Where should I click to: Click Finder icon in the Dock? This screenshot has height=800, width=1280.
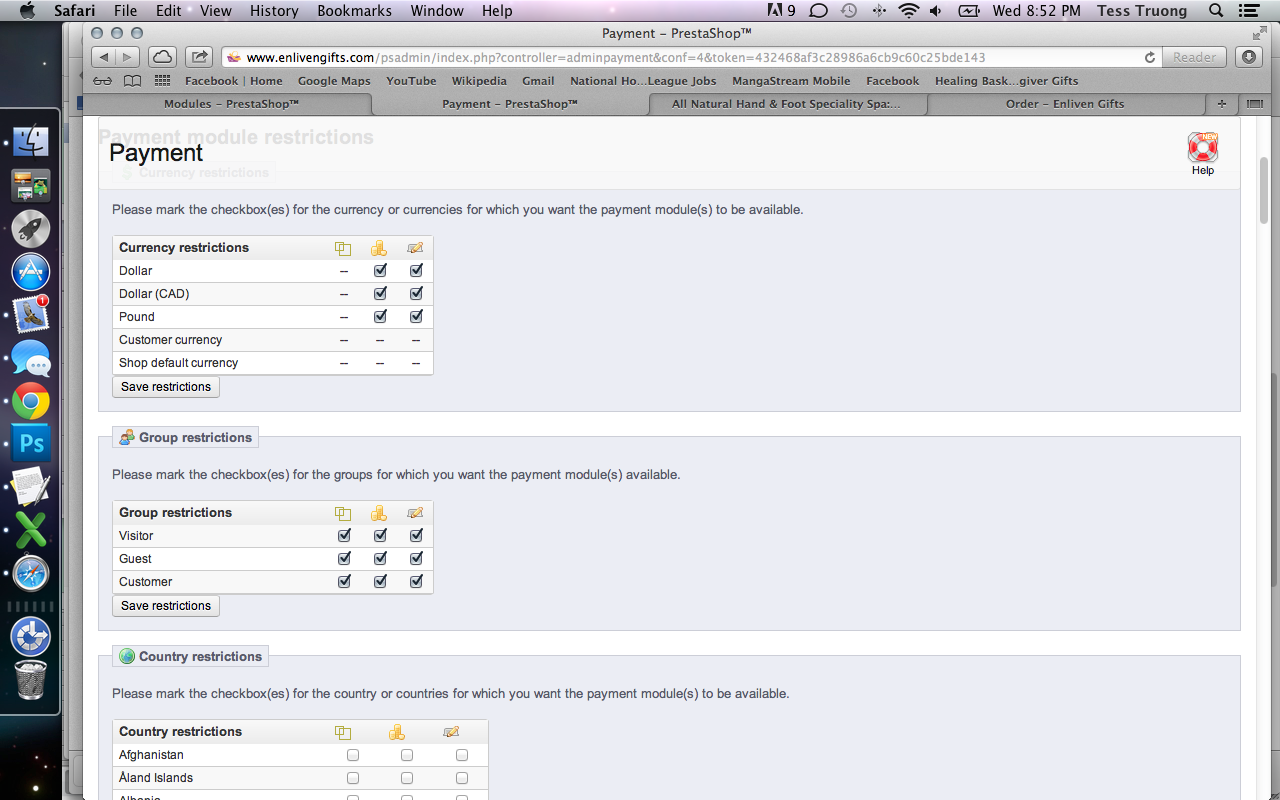[x=31, y=141]
